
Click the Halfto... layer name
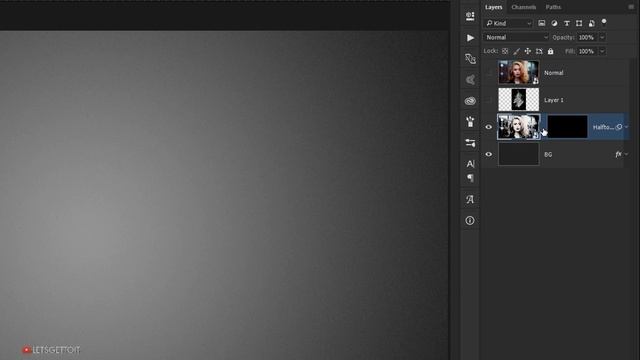[603, 127]
